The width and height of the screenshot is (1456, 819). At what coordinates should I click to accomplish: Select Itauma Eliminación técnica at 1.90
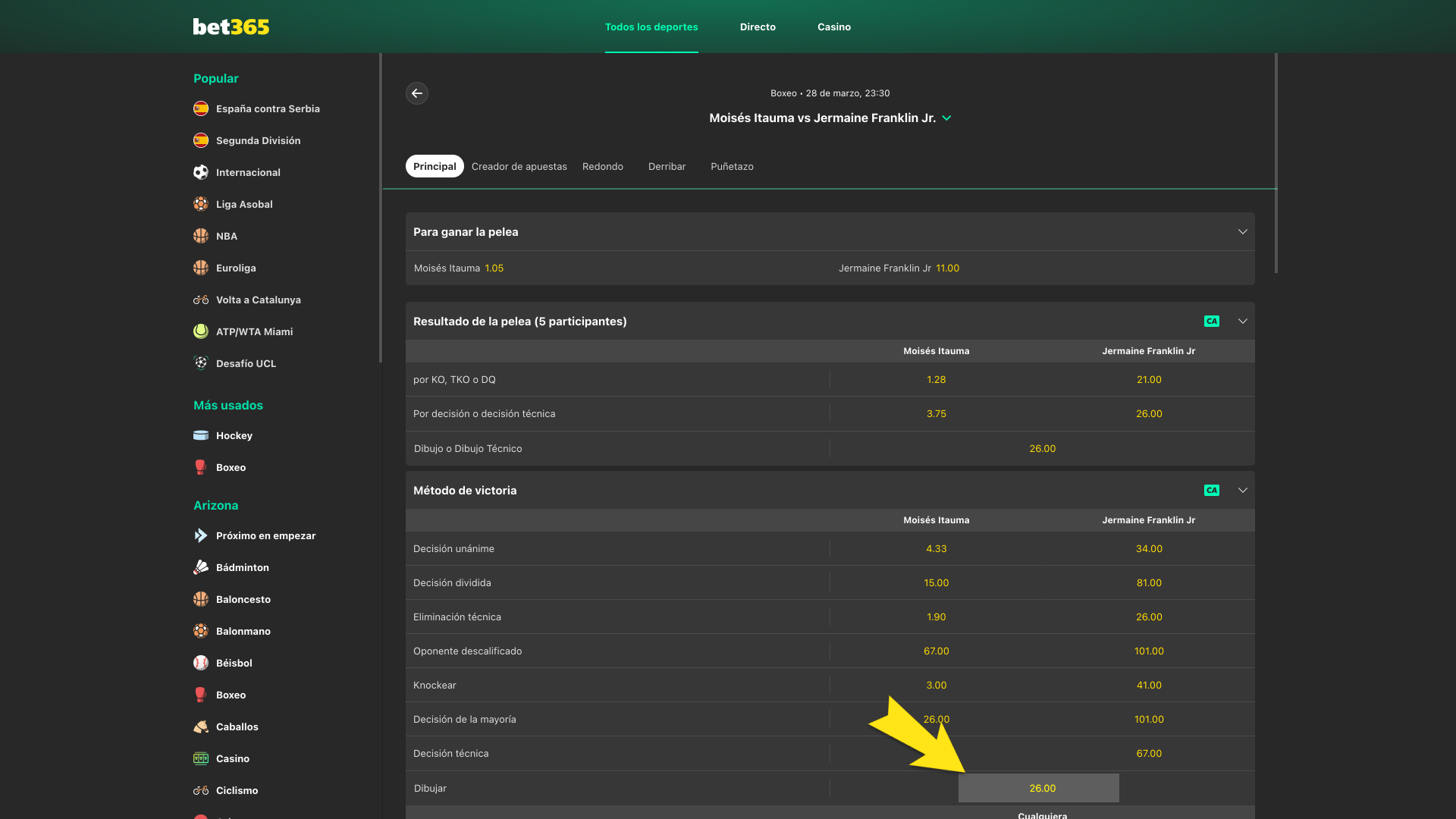(937, 617)
